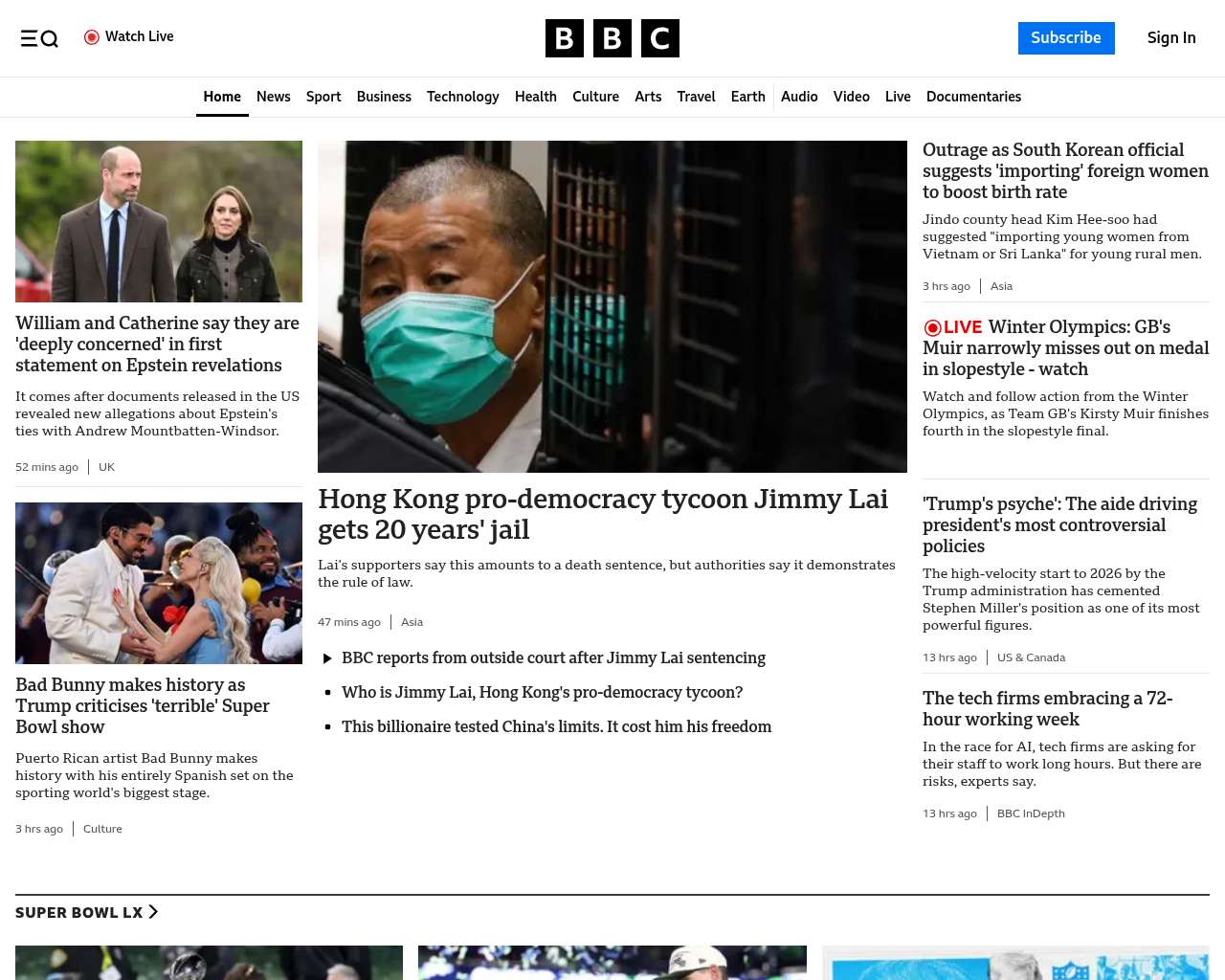This screenshot has height=980, width=1225.
Task: Expand Super Bowl LX section chevron
Action: pyautogui.click(x=153, y=912)
